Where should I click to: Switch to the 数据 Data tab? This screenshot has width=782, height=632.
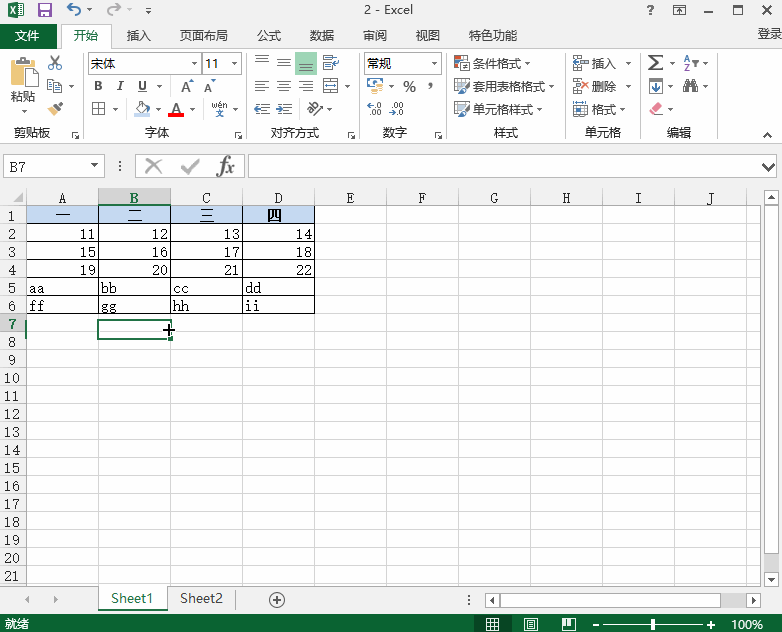pyautogui.click(x=322, y=35)
